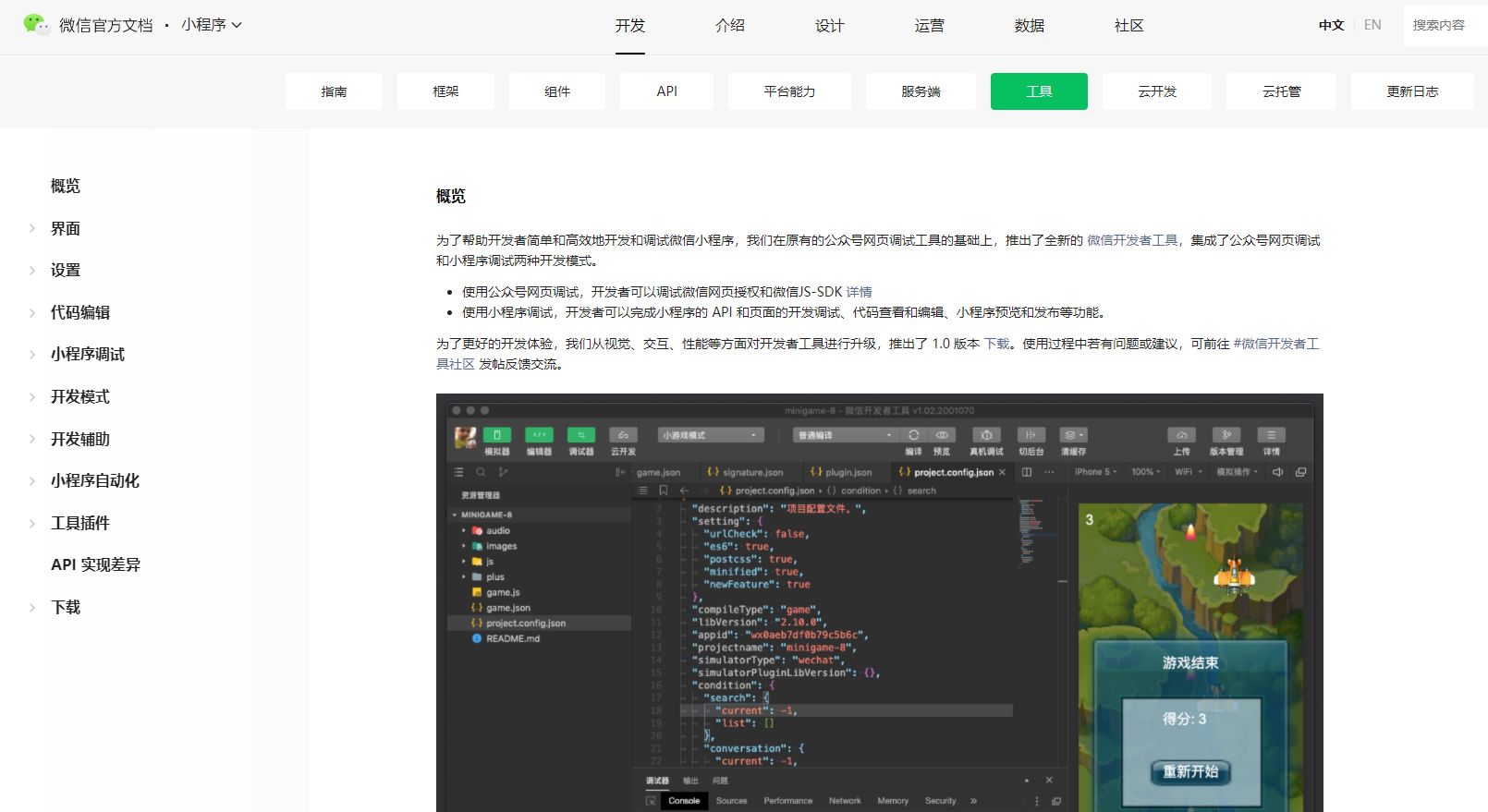Go to the 平台能力 section
This screenshot has width=1488, height=812.
point(789,91)
